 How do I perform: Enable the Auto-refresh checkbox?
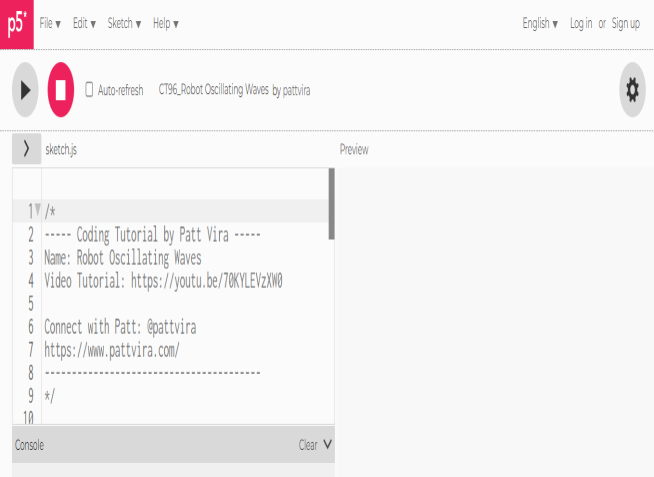[x=89, y=90]
